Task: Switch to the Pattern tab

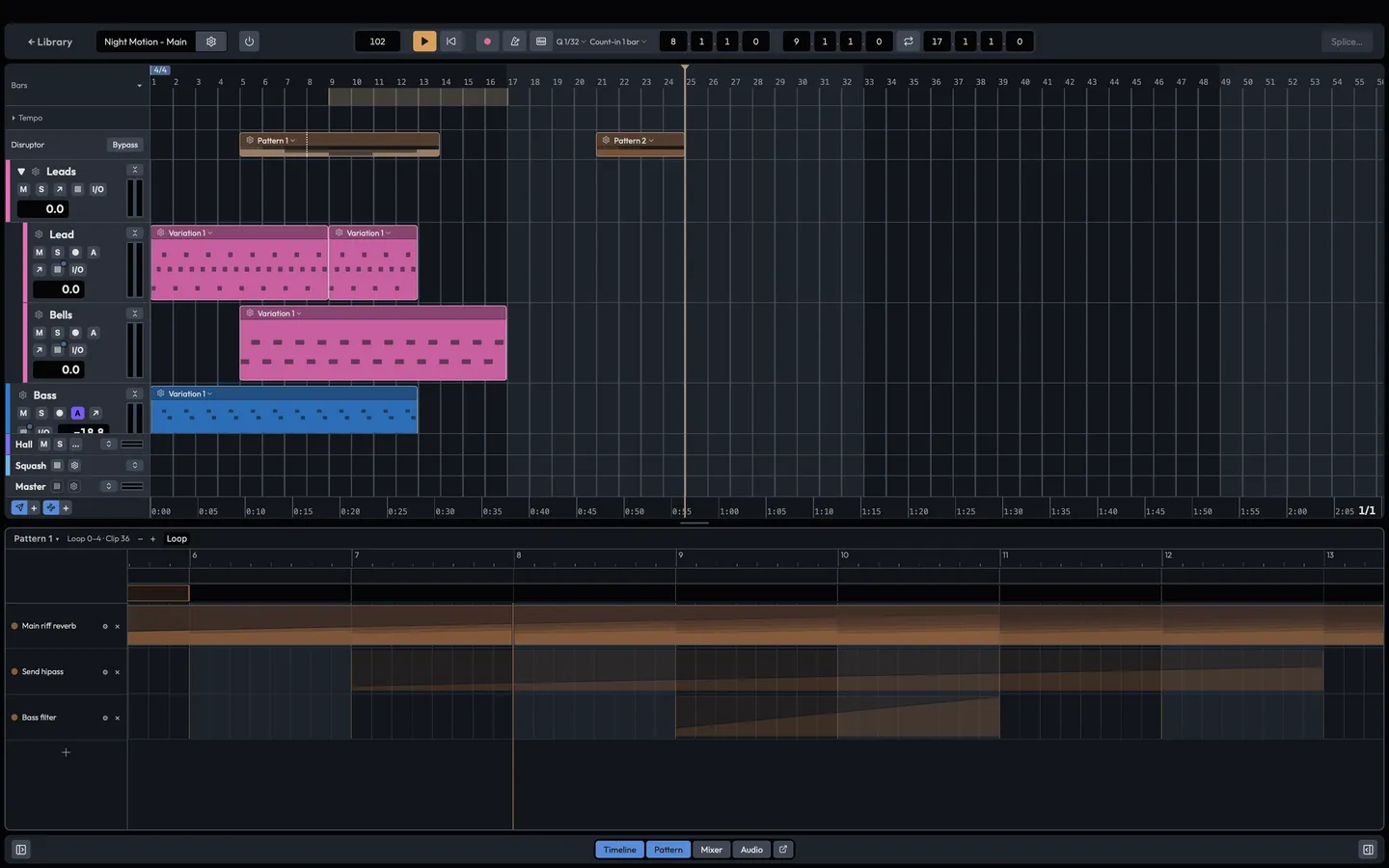Action: (x=668, y=850)
